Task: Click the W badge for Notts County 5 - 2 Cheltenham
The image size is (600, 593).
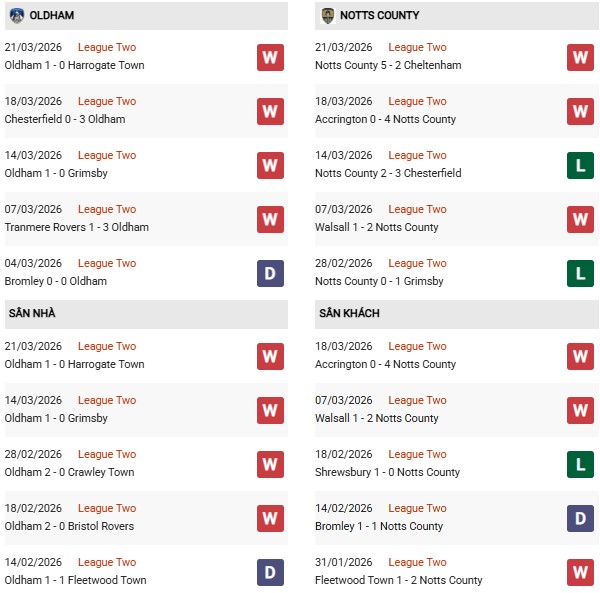Action: [580, 57]
